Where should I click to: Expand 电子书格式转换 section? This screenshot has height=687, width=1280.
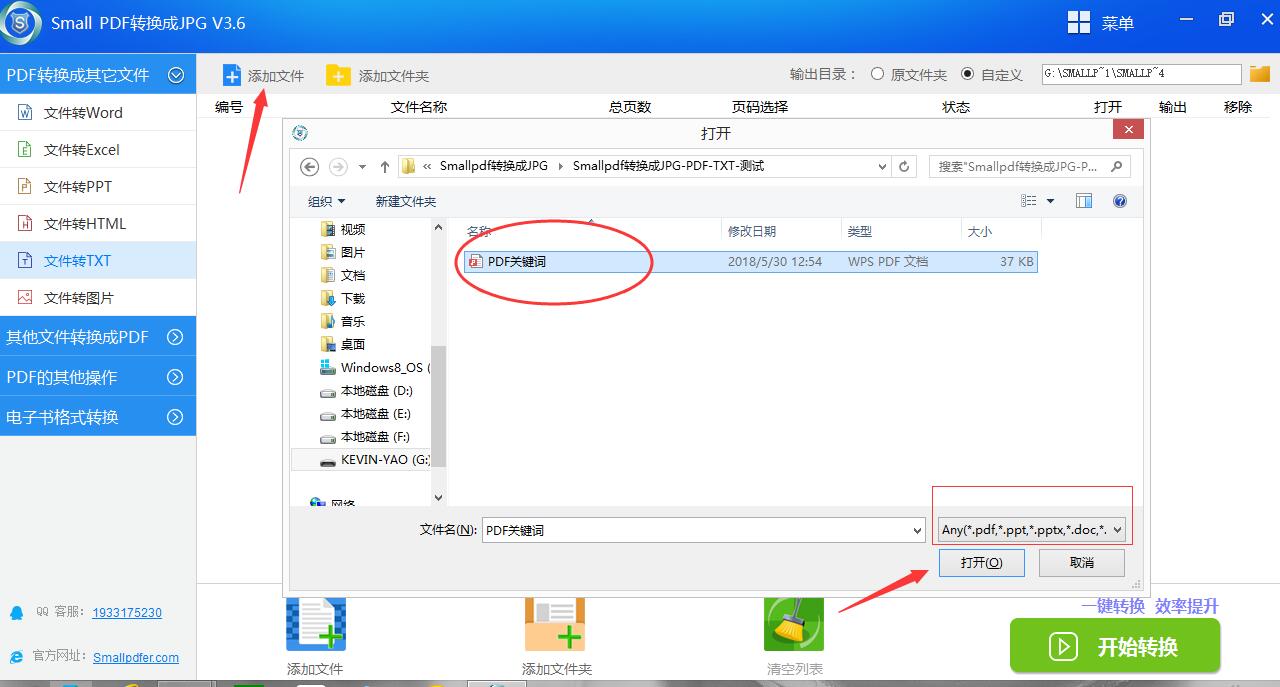point(175,417)
